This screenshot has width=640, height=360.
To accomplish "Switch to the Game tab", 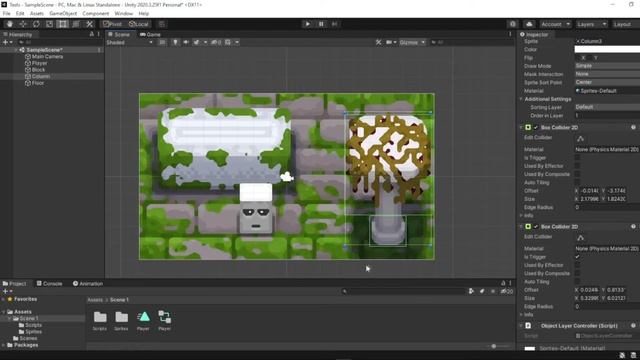I will click(x=150, y=34).
